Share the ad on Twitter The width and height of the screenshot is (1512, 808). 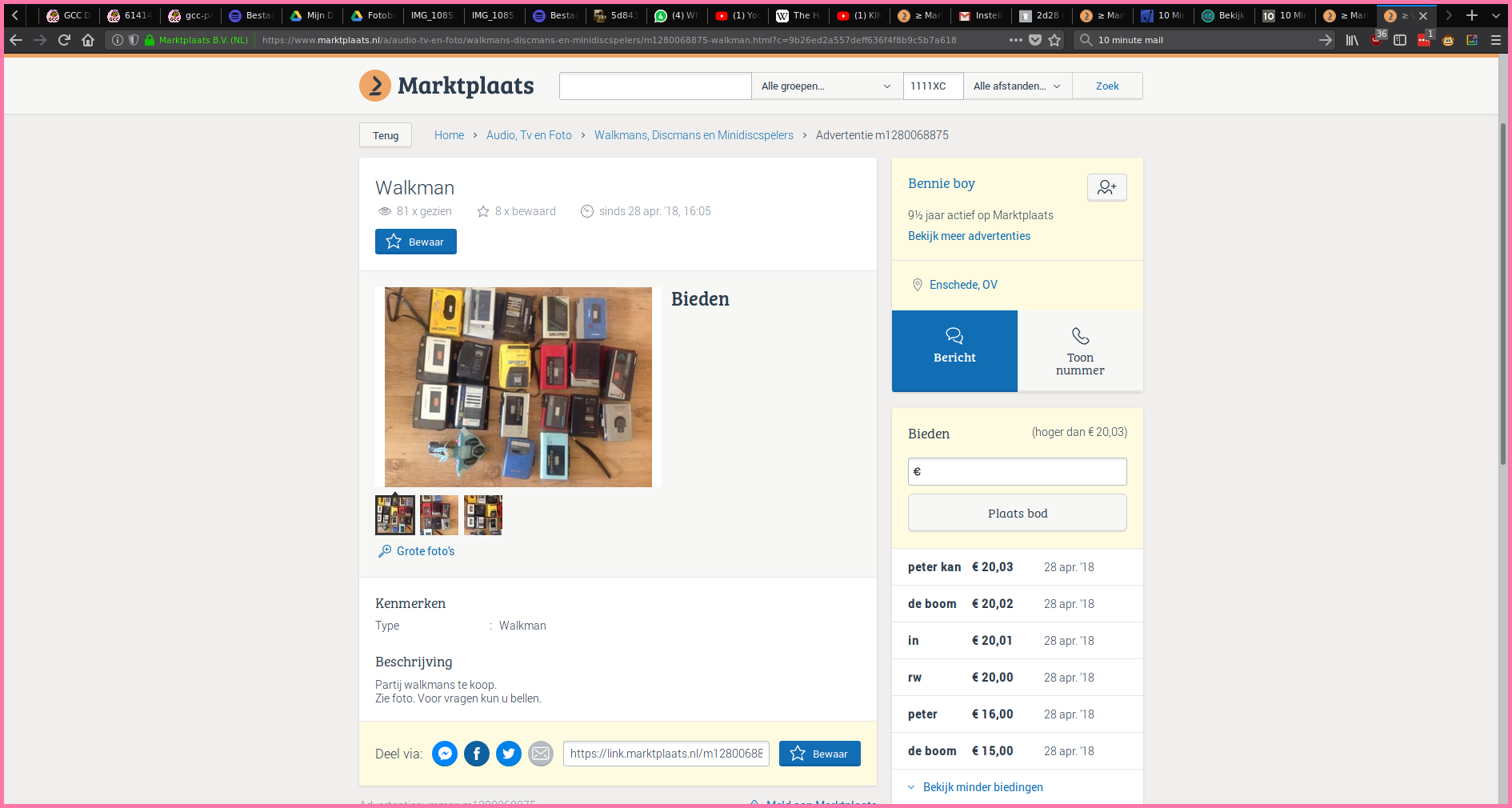509,754
